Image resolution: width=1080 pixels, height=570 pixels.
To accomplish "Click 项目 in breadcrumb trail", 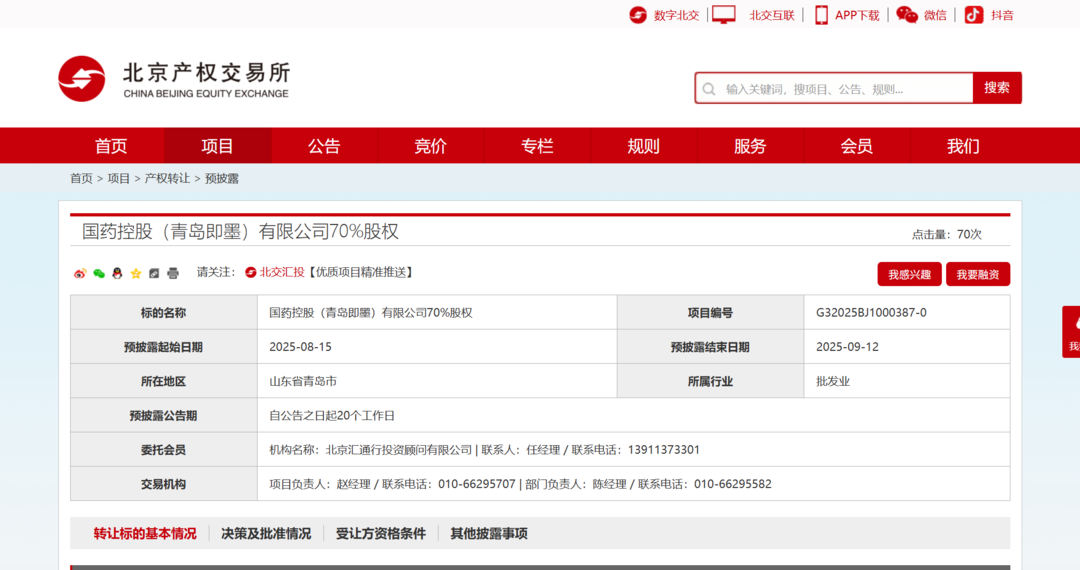I will point(118,178).
